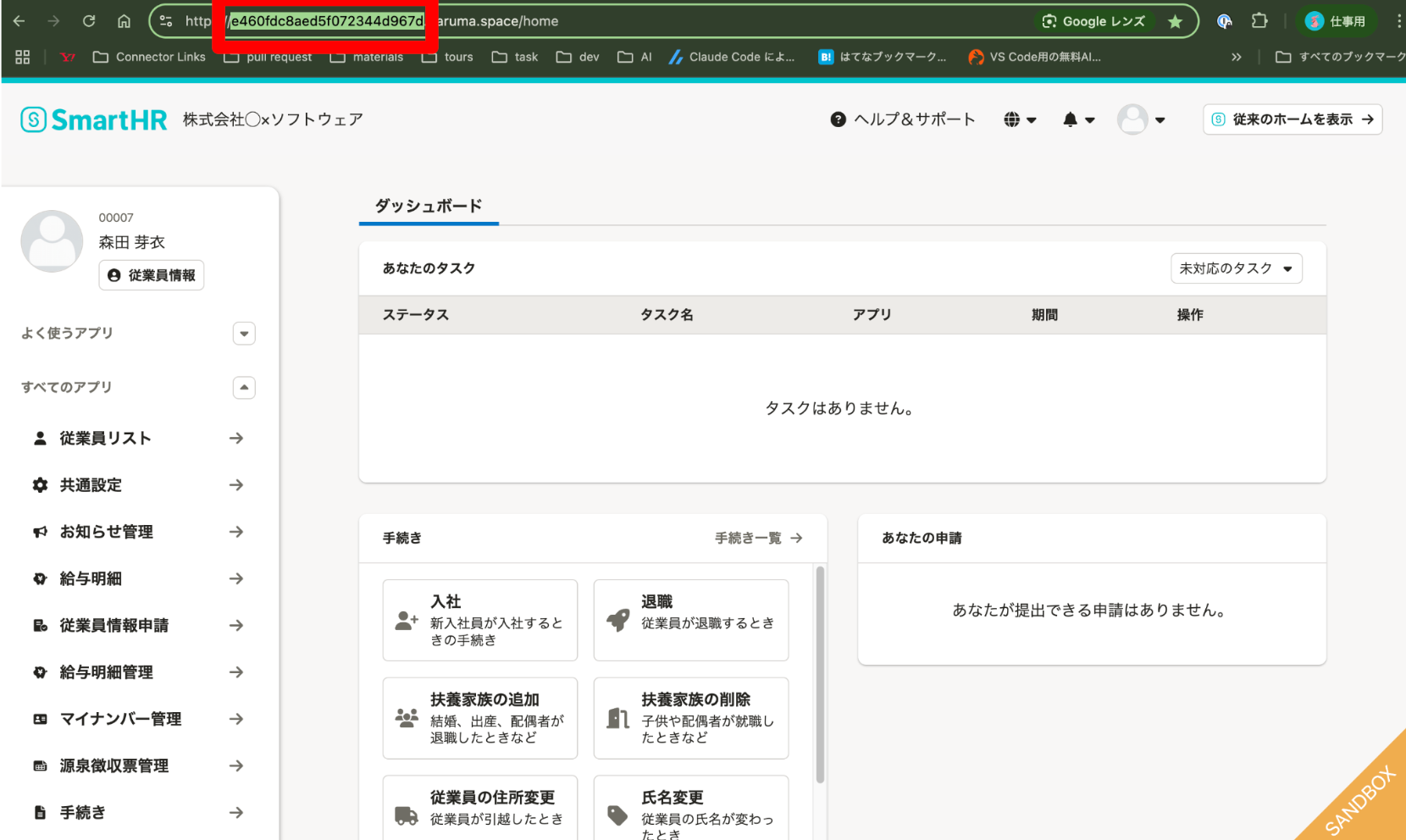Screen dimensions: 1406x840
Task: Open the 未対応のタスク filter dropdown
Action: [1236, 268]
